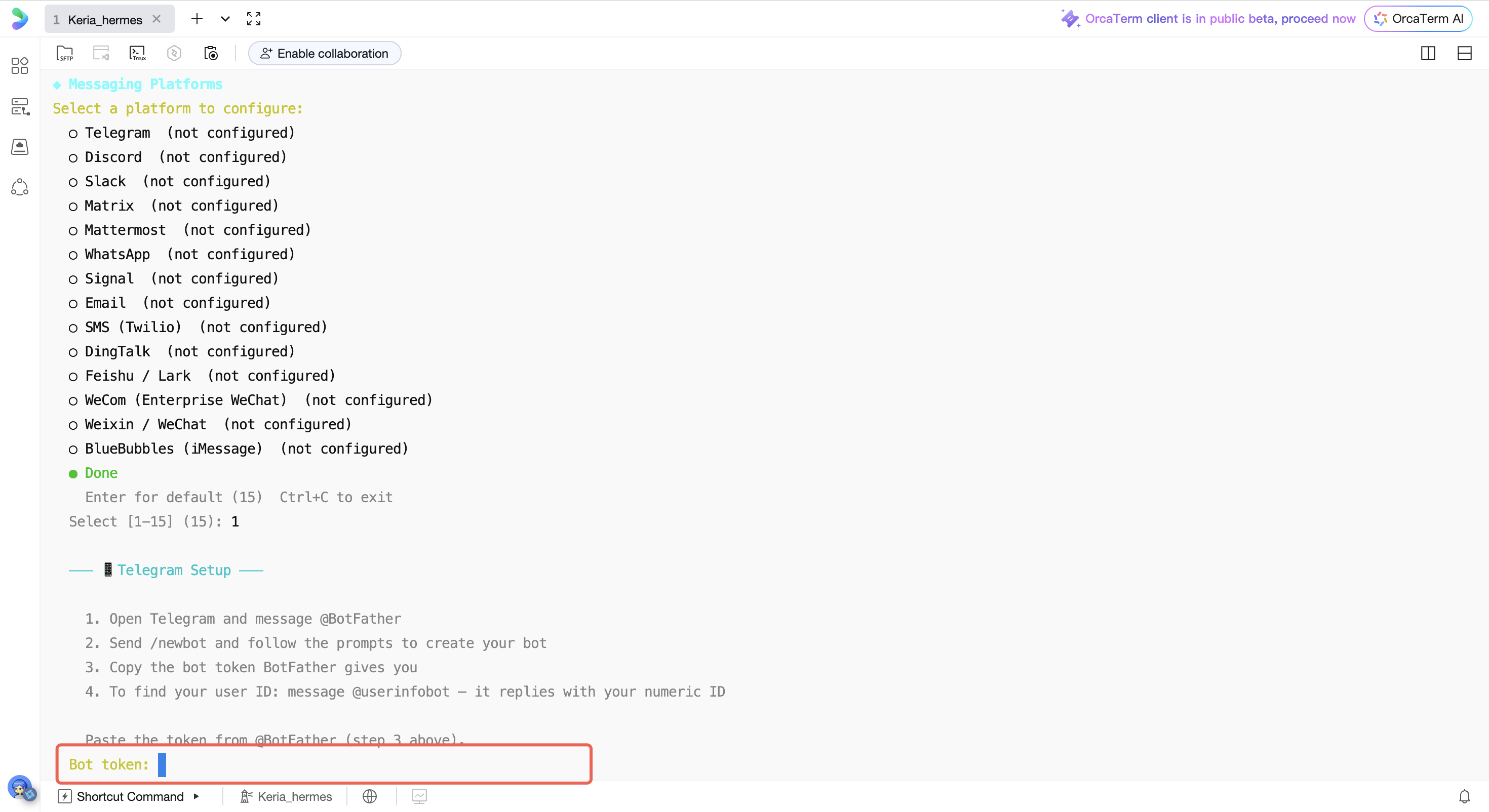Image resolution: width=1489 pixels, height=812 pixels.
Task: Select the Telegram radio option
Action: 73,134
